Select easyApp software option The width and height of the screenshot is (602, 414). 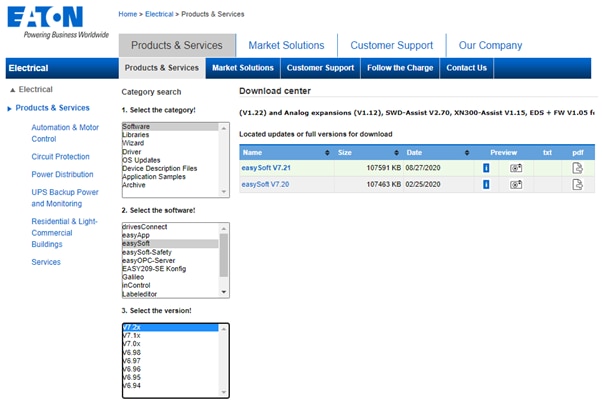tap(170, 235)
